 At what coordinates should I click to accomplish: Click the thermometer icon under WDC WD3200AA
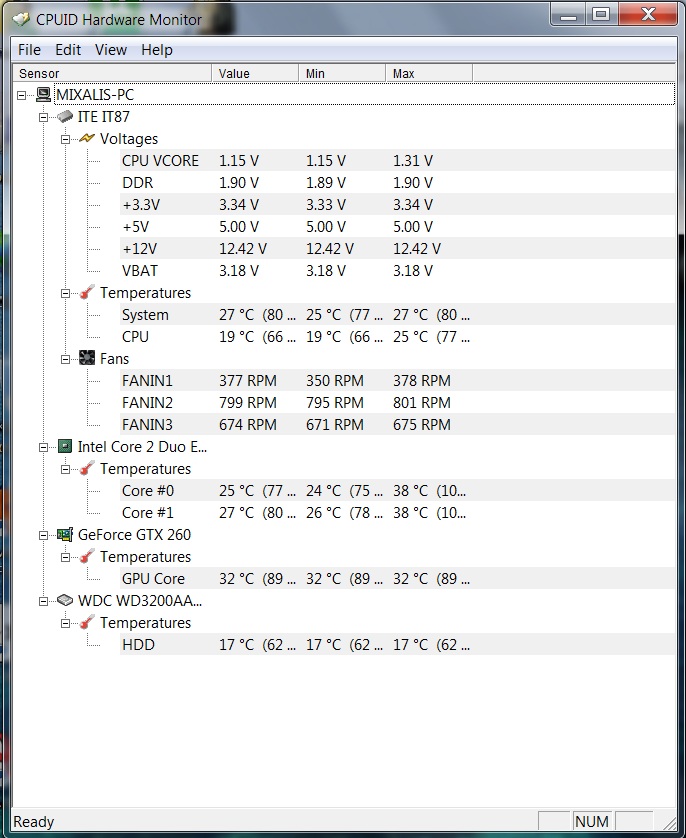87,623
